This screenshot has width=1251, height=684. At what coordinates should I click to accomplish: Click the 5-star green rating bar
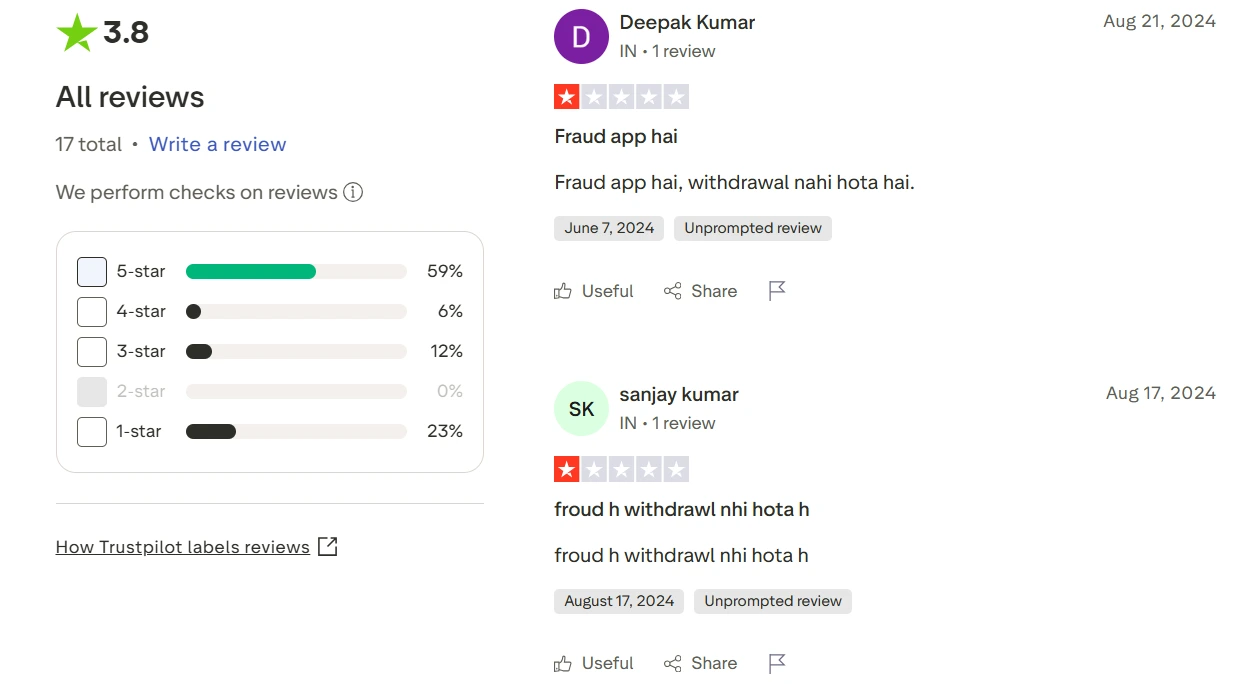[x=251, y=272]
